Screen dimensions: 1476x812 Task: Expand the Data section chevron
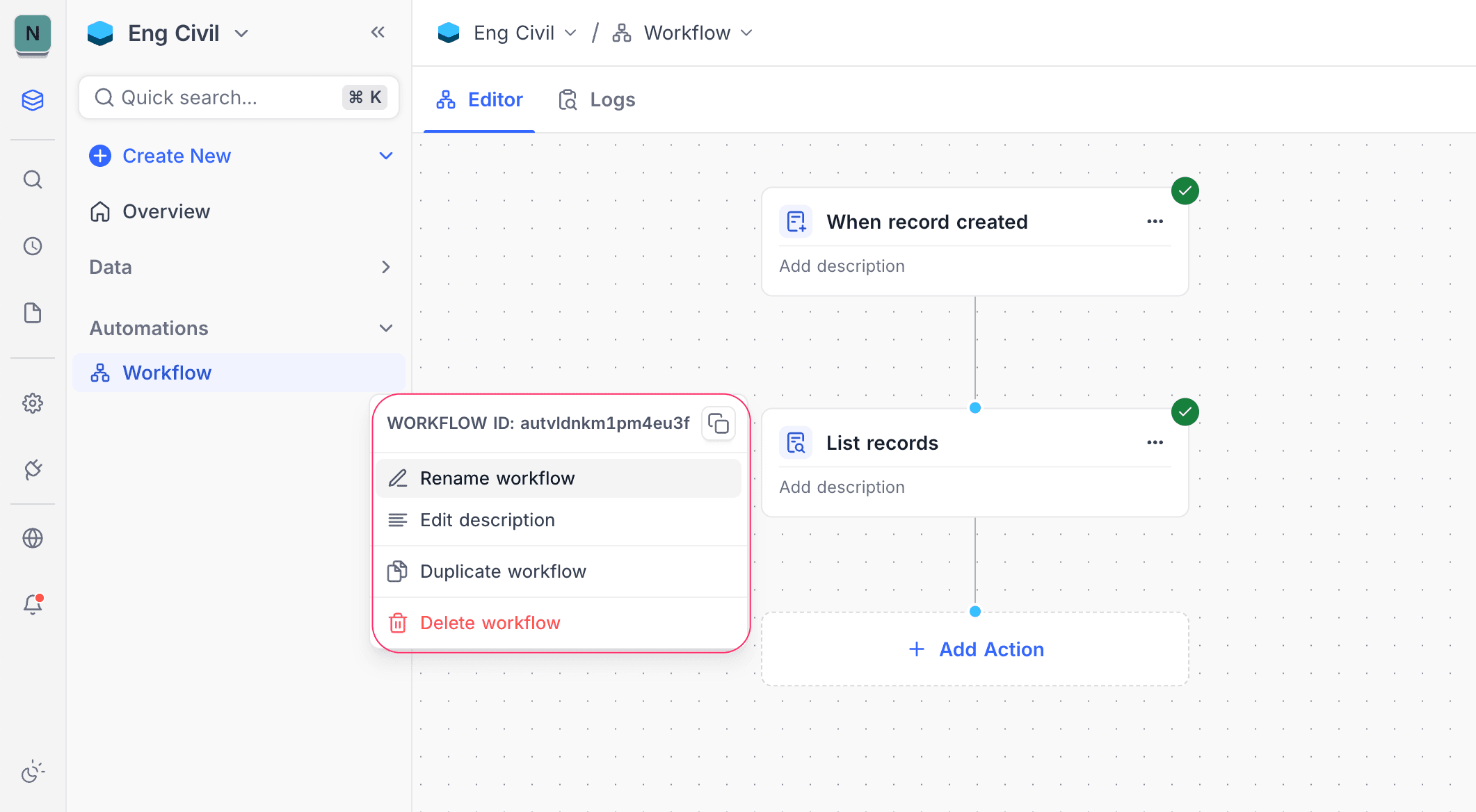pos(386,267)
